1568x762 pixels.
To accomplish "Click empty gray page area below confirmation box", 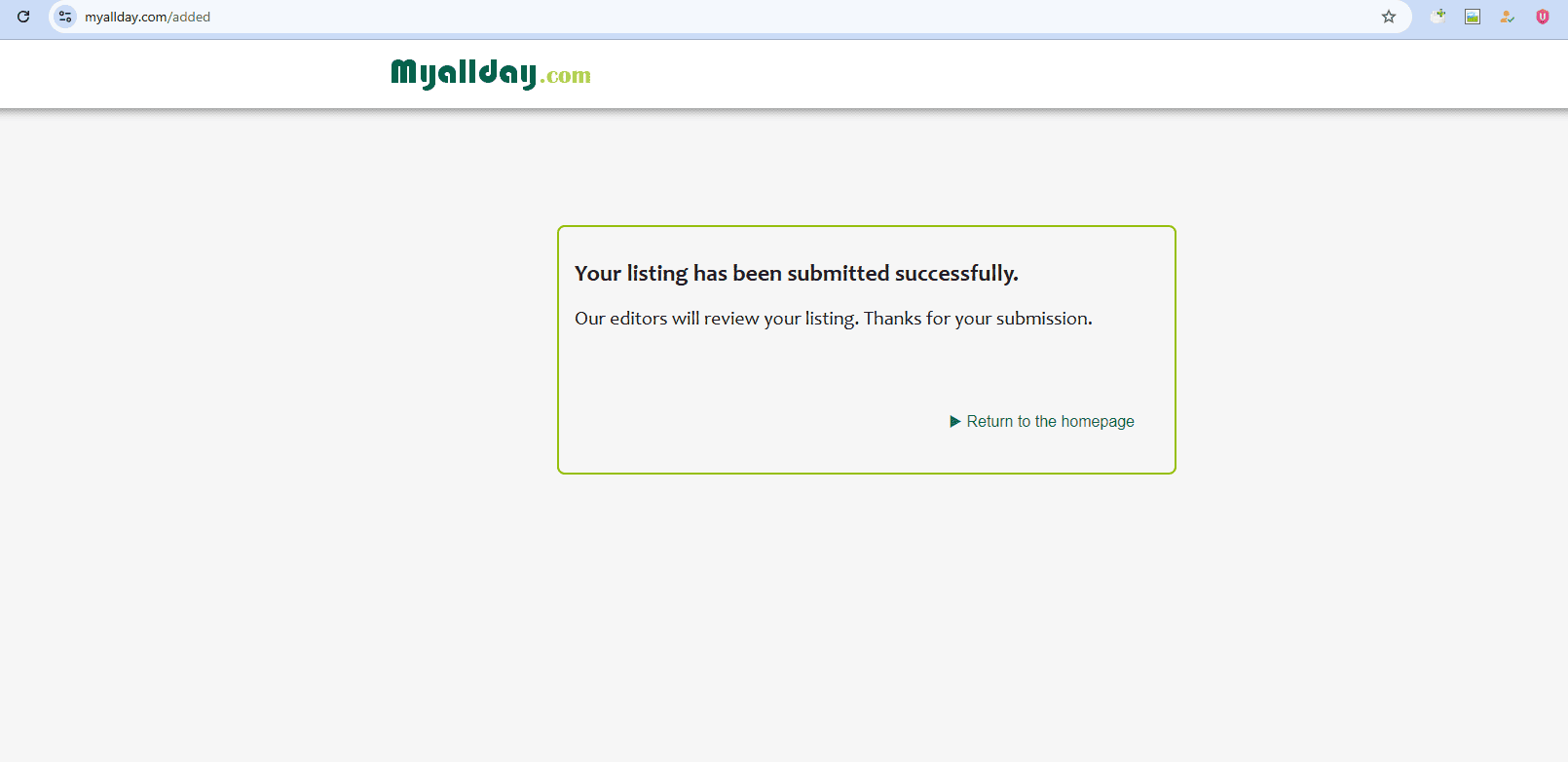I will 867,614.
